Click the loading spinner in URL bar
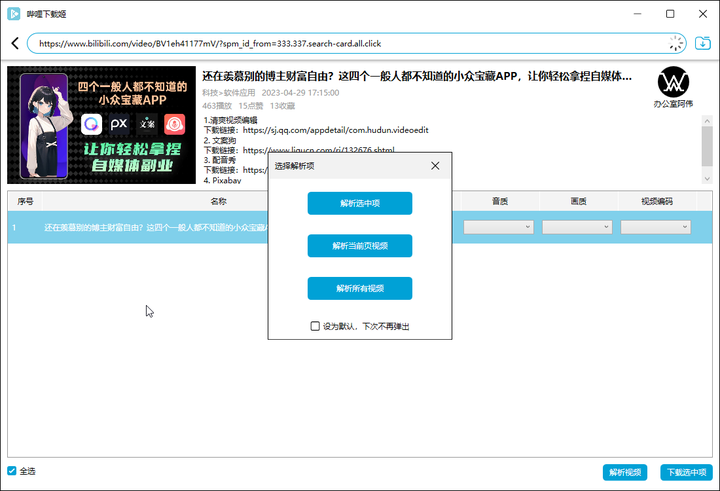Screen dimensions: 720x491 pos(675,43)
